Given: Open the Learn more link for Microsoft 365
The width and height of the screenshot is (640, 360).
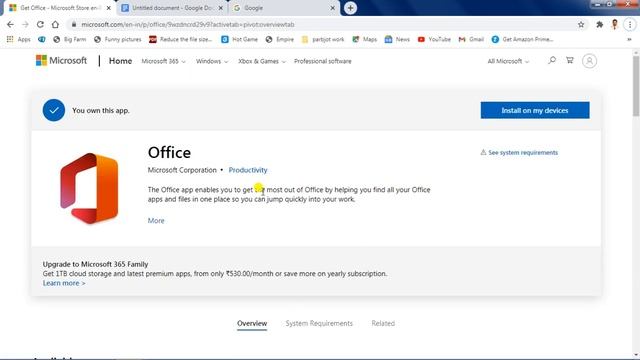Looking at the screenshot, I should pyautogui.click(x=64, y=283).
